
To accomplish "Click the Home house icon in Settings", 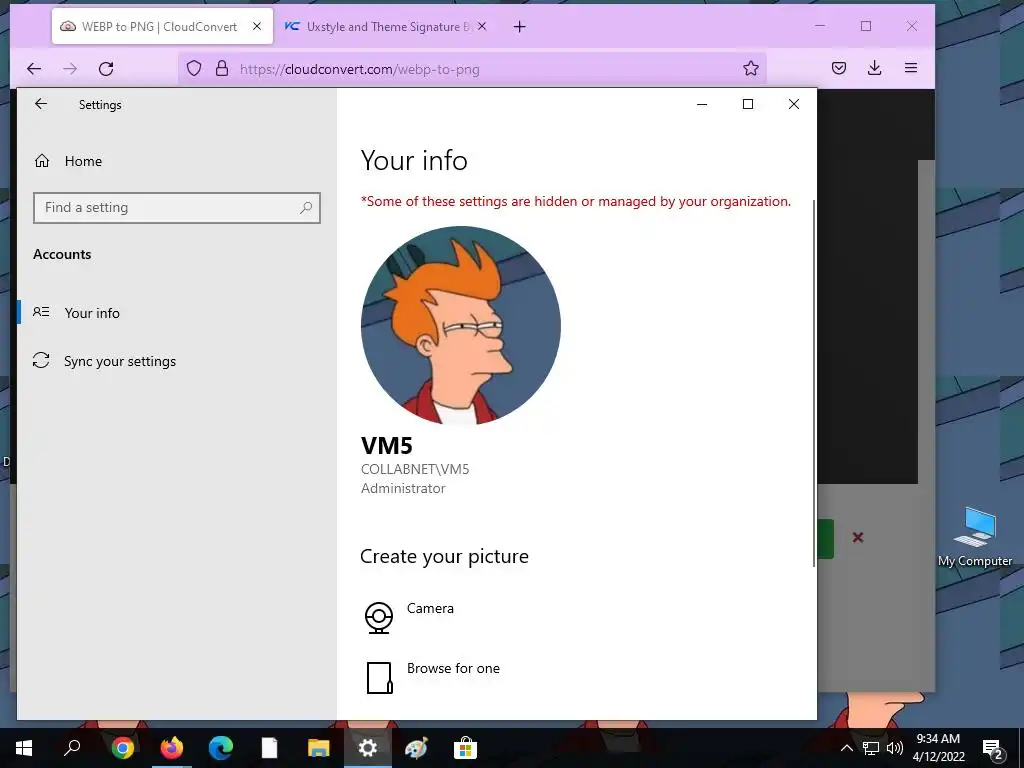I will click(x=42, y=161).
